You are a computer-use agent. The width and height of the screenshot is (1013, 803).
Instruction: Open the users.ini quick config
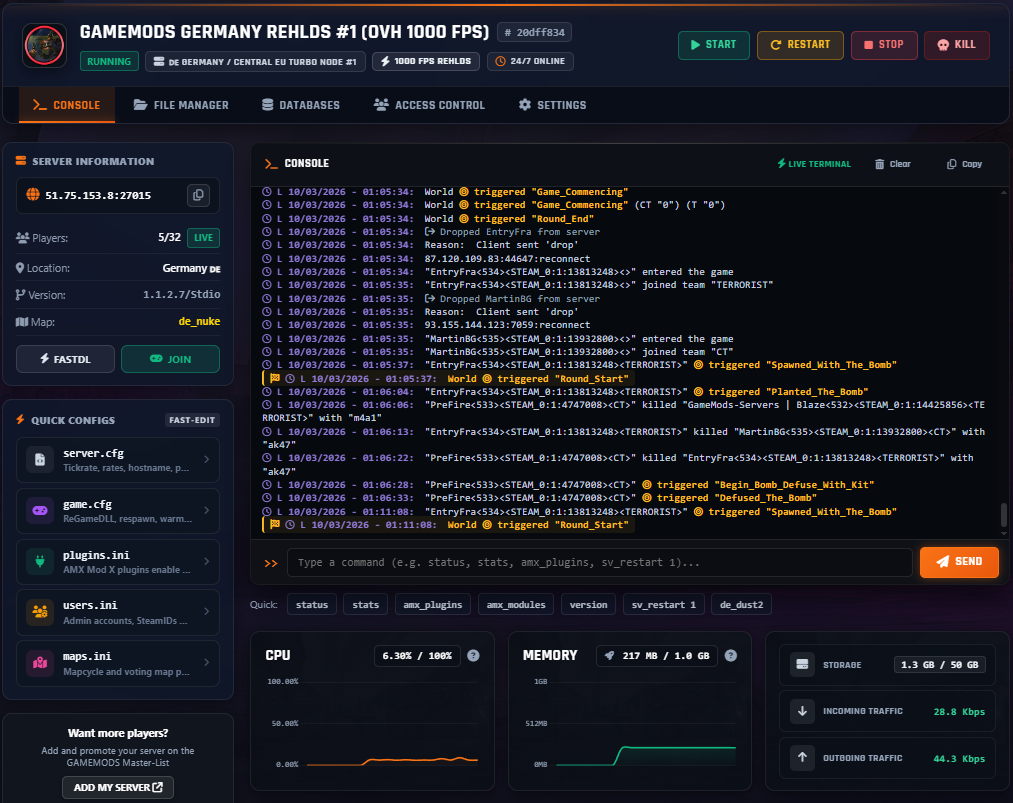(118, 612)
